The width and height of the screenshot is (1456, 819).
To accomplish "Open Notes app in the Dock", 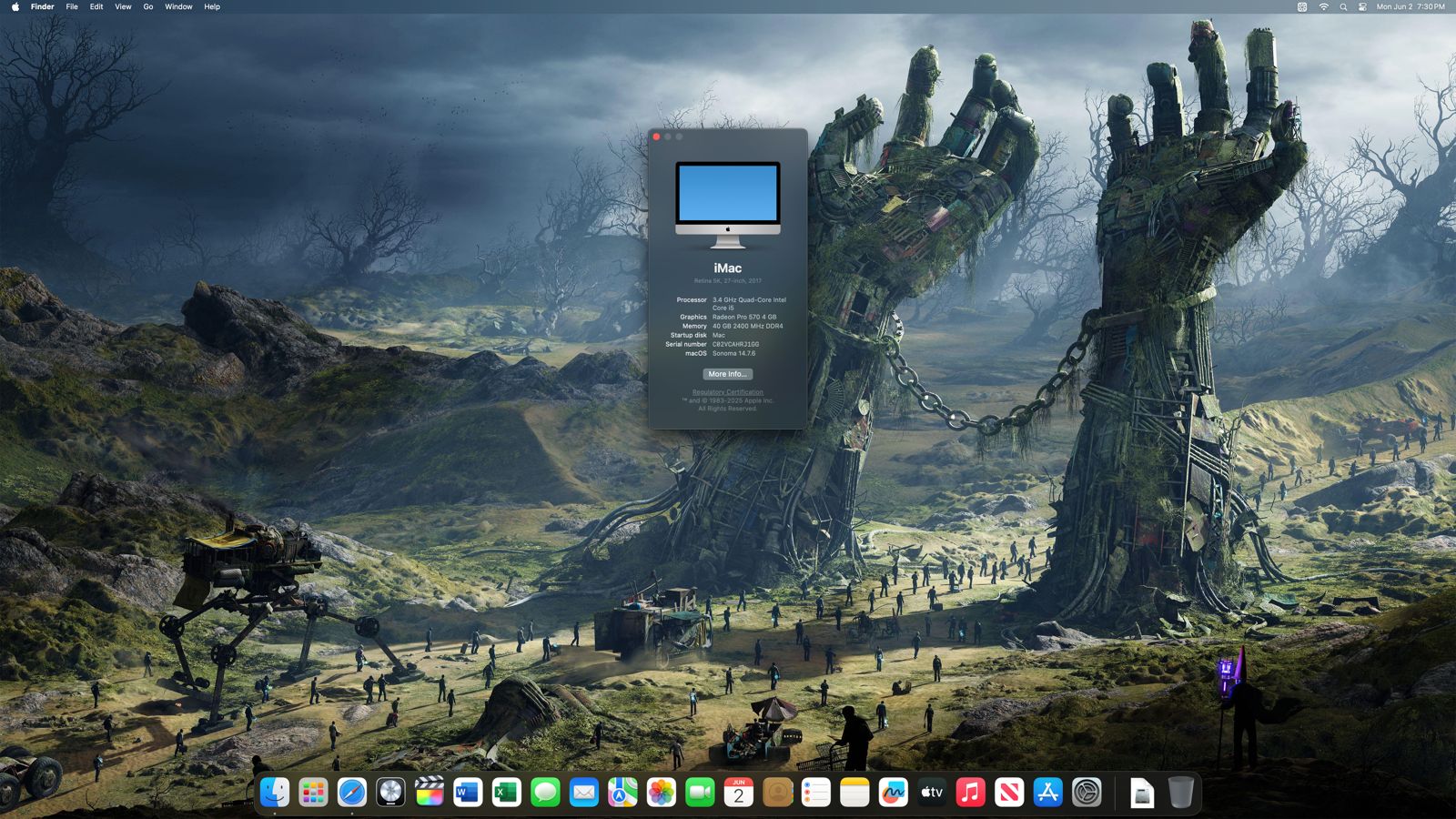I will [x=854, y=793].
